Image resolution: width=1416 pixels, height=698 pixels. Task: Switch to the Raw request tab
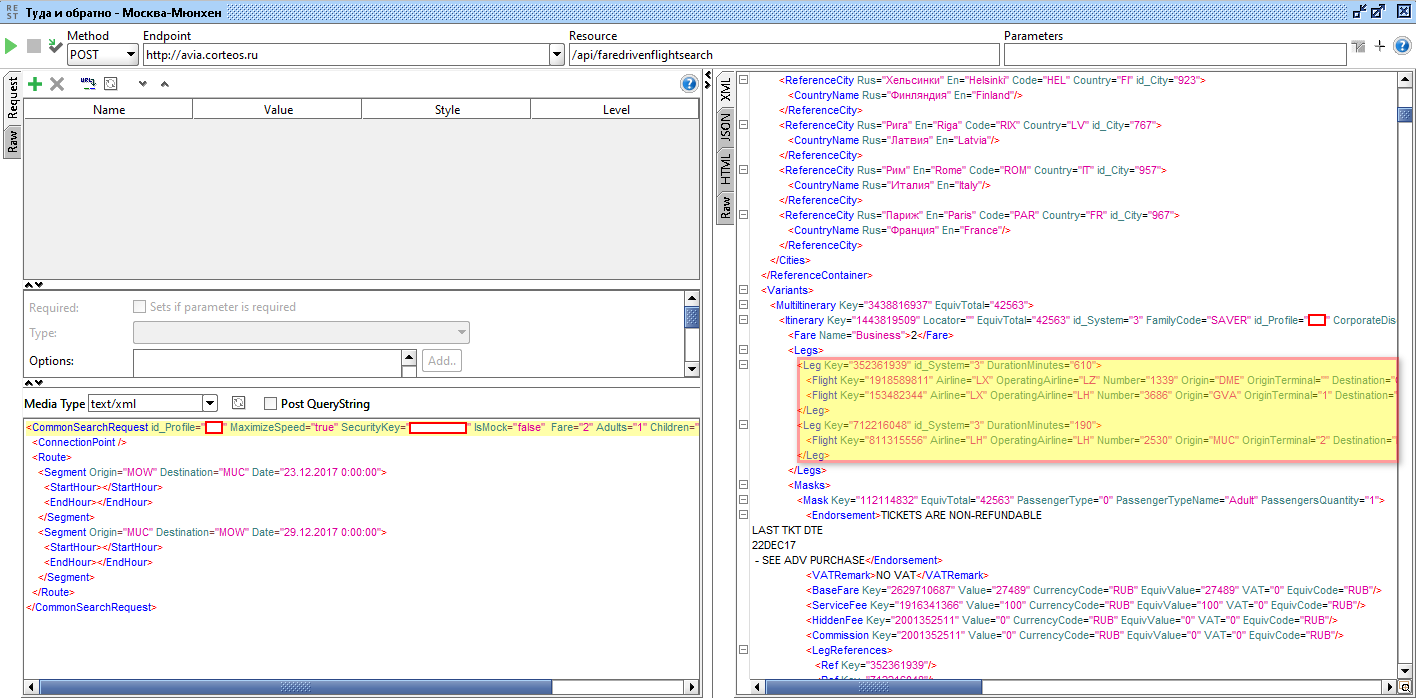coord(12,141)
